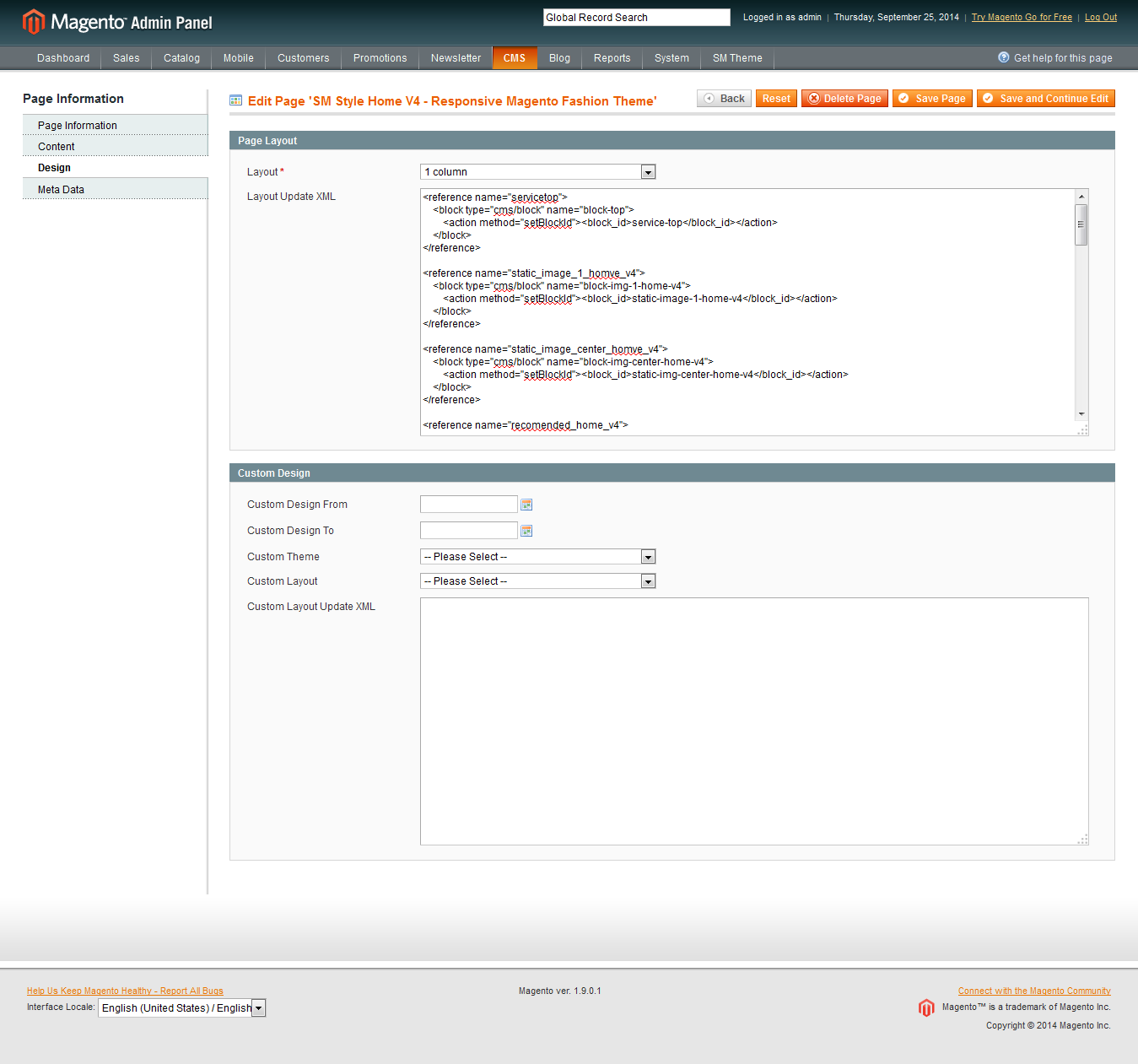This screenshot has width=1138, height=1064.
Task: Click Save and Continue Edit button
Action: coord(1046,99)
